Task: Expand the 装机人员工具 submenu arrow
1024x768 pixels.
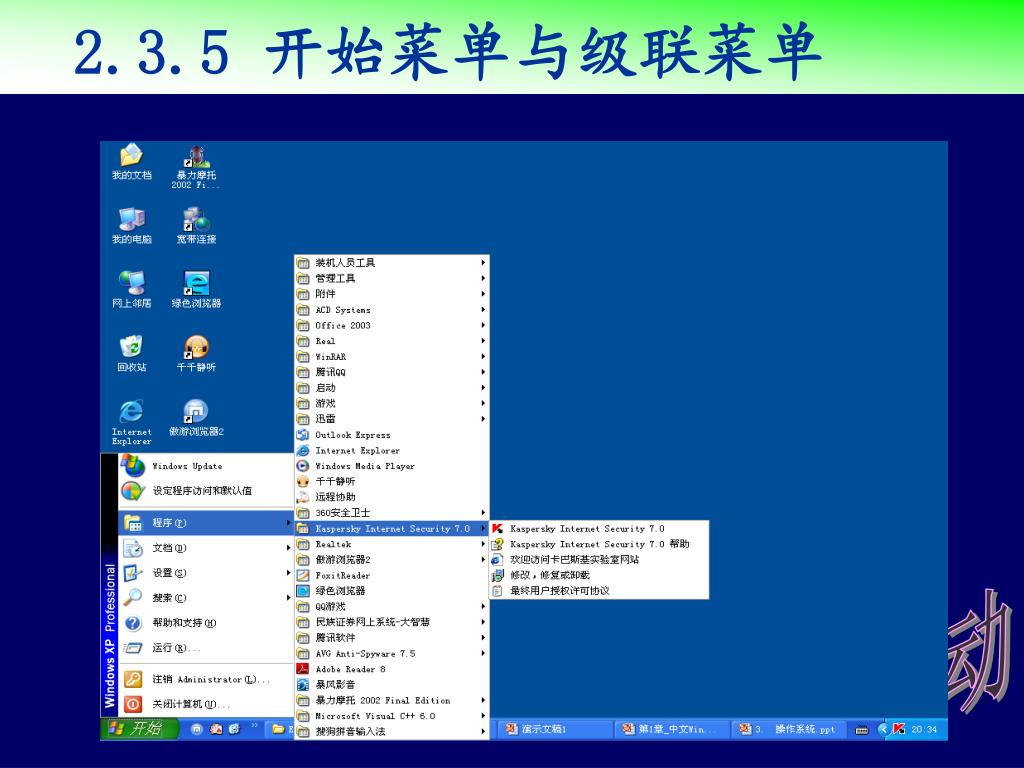Action: point(483,263)
